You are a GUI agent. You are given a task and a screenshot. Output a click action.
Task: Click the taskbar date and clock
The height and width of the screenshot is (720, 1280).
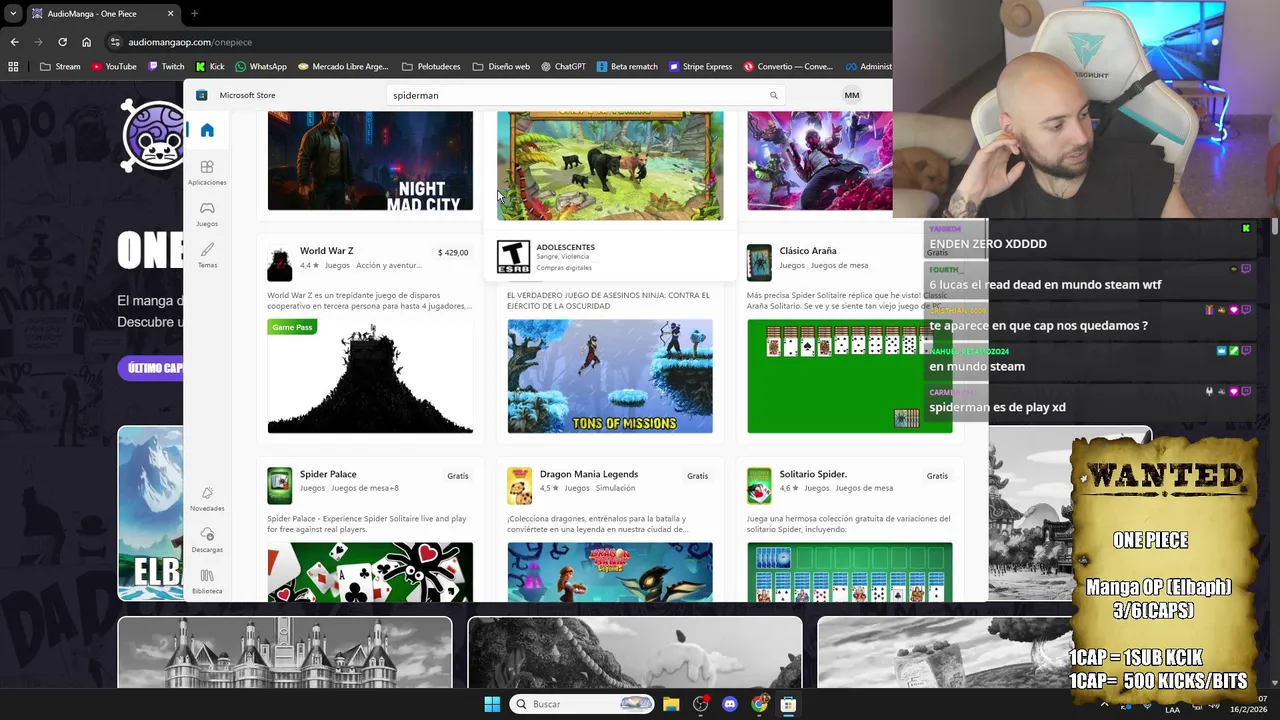coord(1249,704)
